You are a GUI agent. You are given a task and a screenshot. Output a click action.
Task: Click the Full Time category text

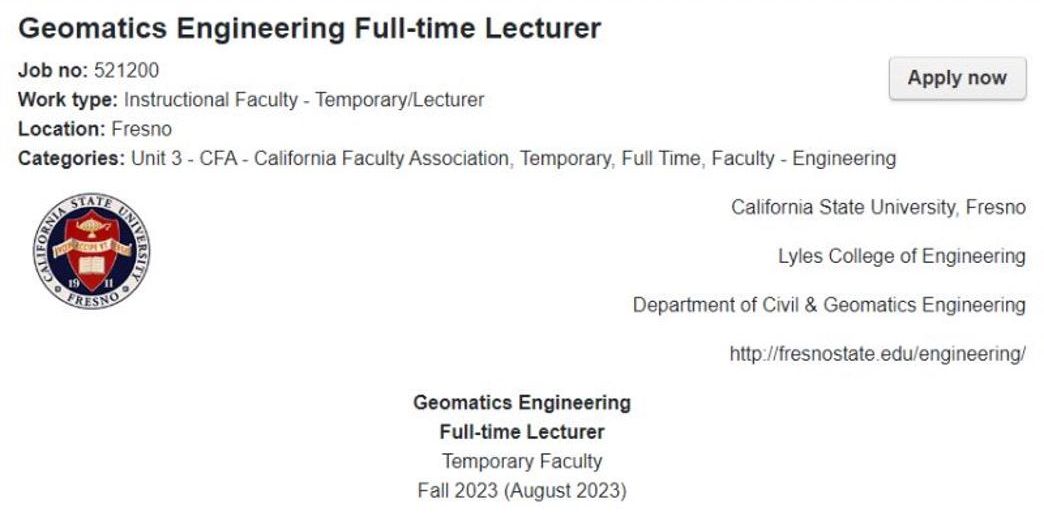point(660,159)
